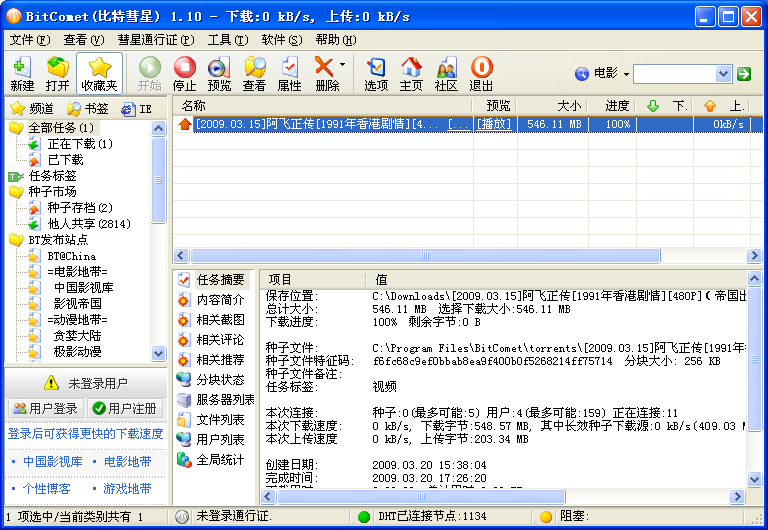Select 全部任务 (1) tree node
Screen dimensions: 768x530
61,128
